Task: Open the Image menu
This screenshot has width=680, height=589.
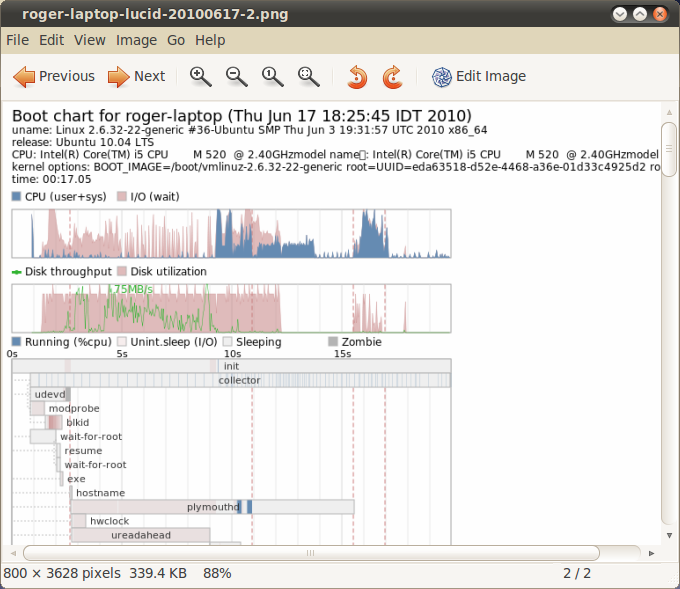Action: click(136, 40)
